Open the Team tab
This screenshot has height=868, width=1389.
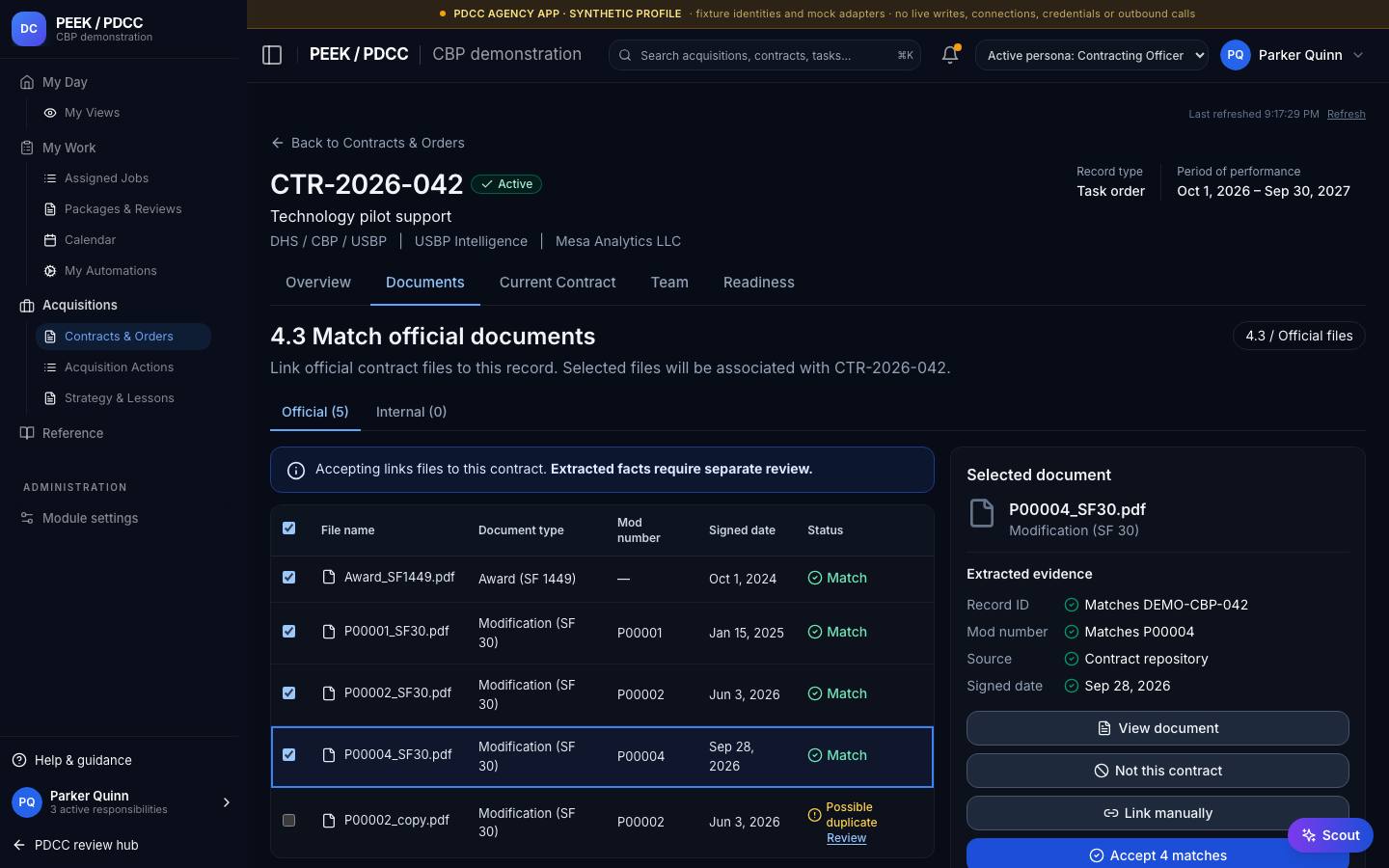(669, 283)
